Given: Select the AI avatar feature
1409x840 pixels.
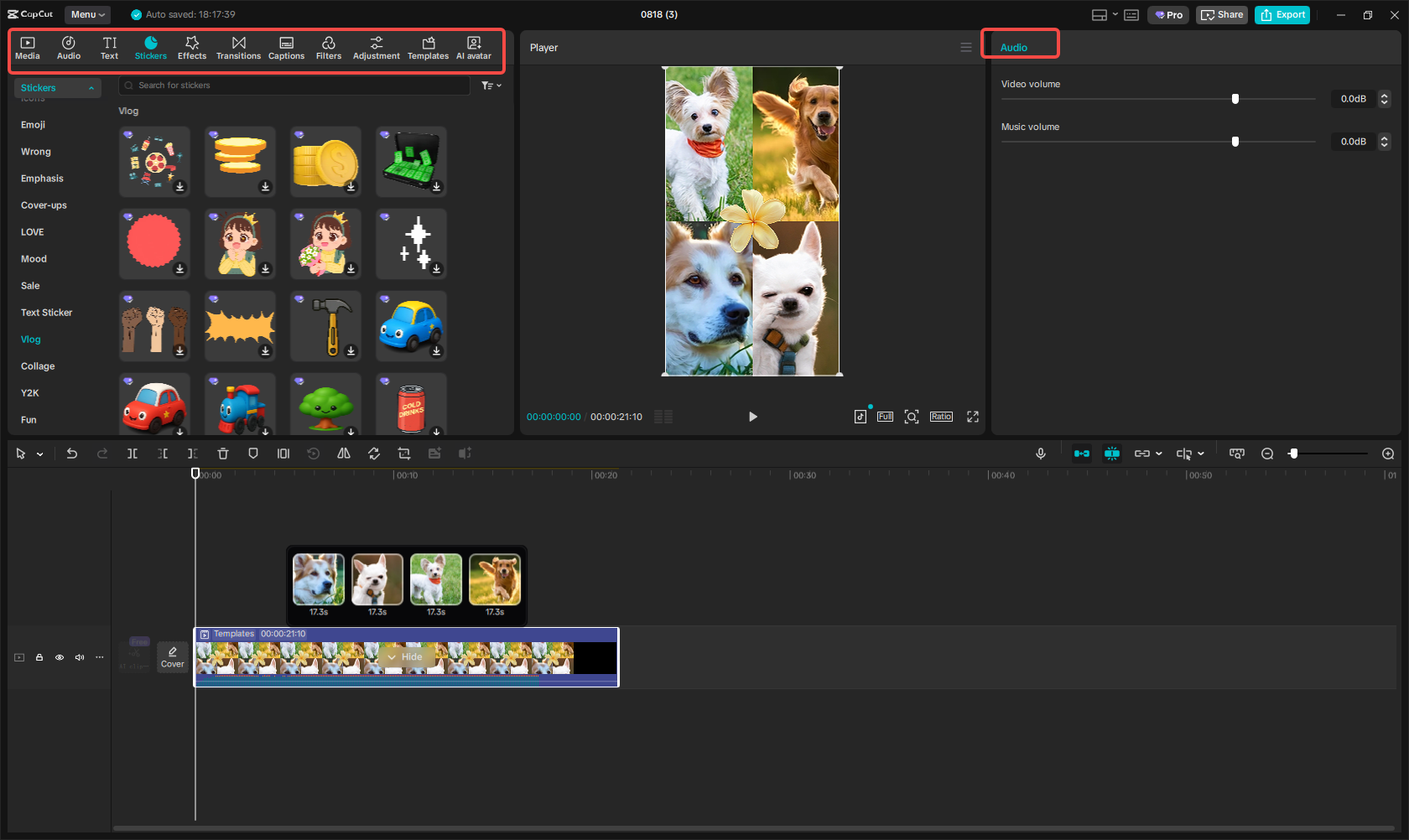Looking at the screenshot, I should click(473, 46).
